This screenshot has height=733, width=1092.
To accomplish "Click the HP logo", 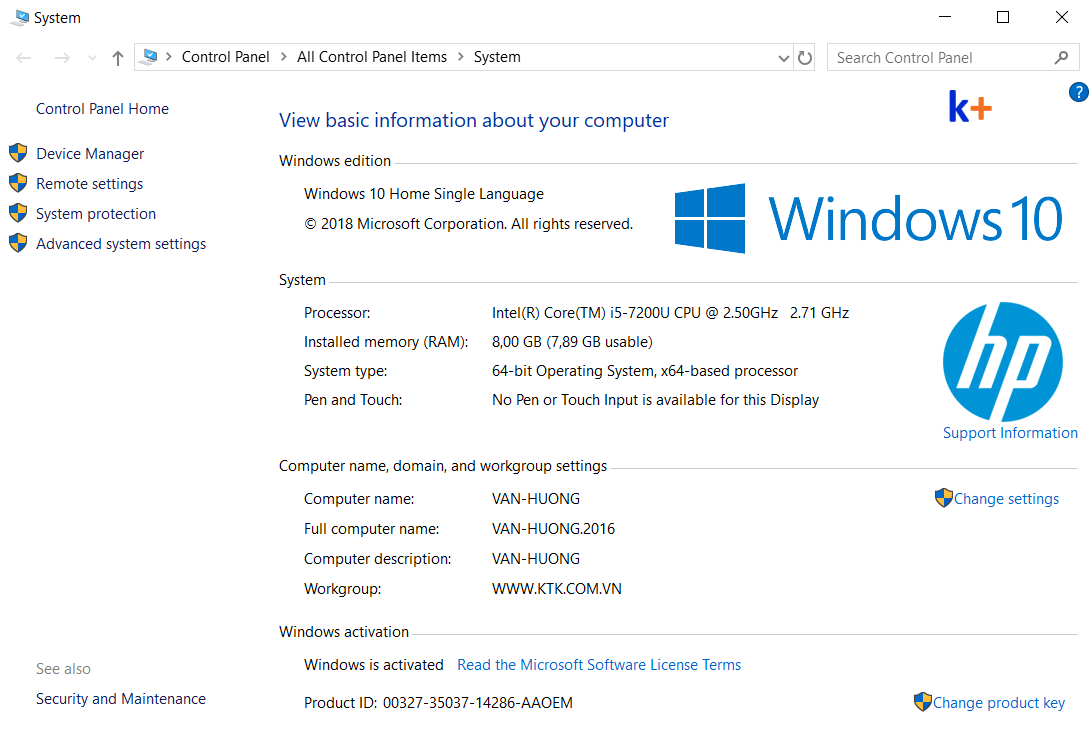I will (x=1003, y=361).
